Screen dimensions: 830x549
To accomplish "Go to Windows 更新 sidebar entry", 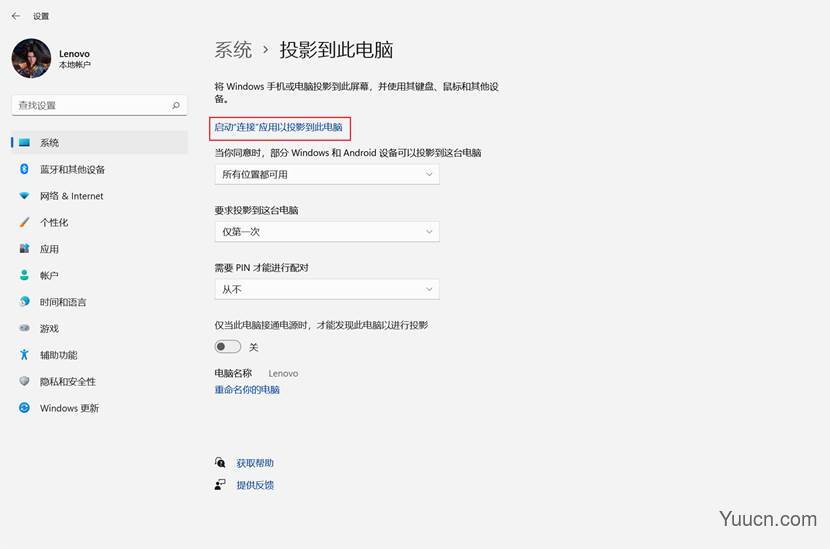I will coord(99,408).
